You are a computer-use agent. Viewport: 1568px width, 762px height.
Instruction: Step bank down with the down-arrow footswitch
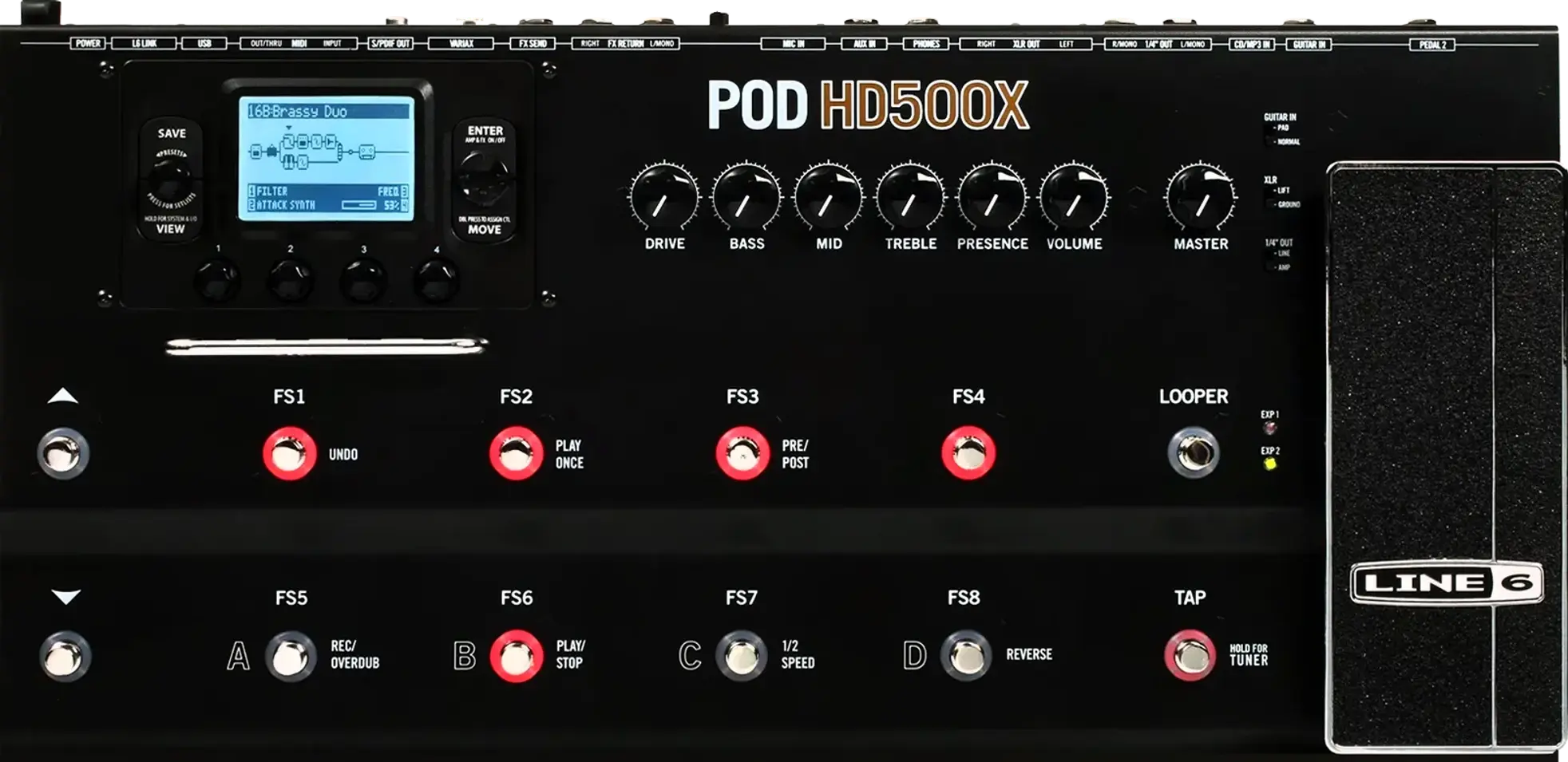(65, 656)
